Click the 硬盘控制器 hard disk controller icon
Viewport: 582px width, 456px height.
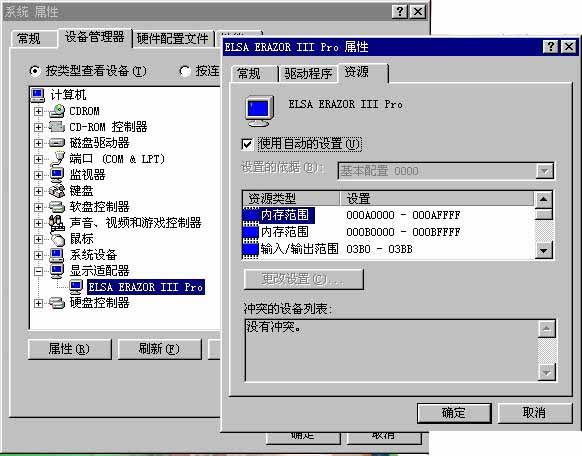57,303
